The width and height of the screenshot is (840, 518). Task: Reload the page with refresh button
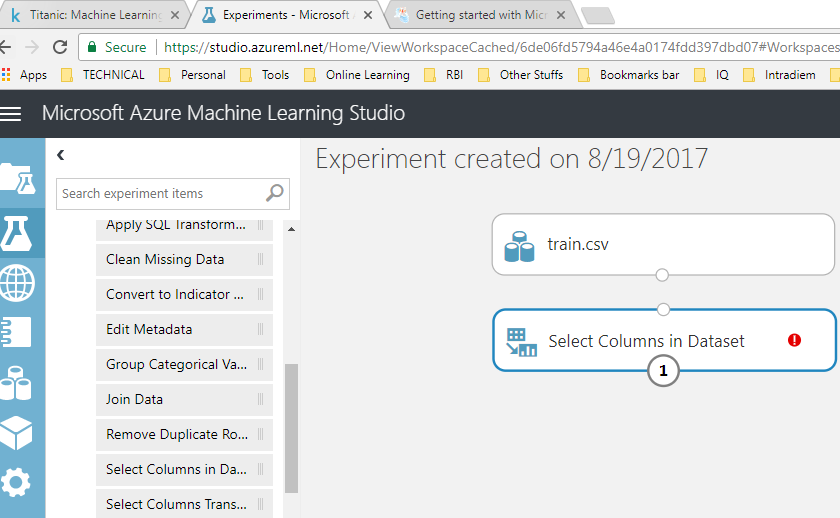pyautogui.click(x=60, y=47)
